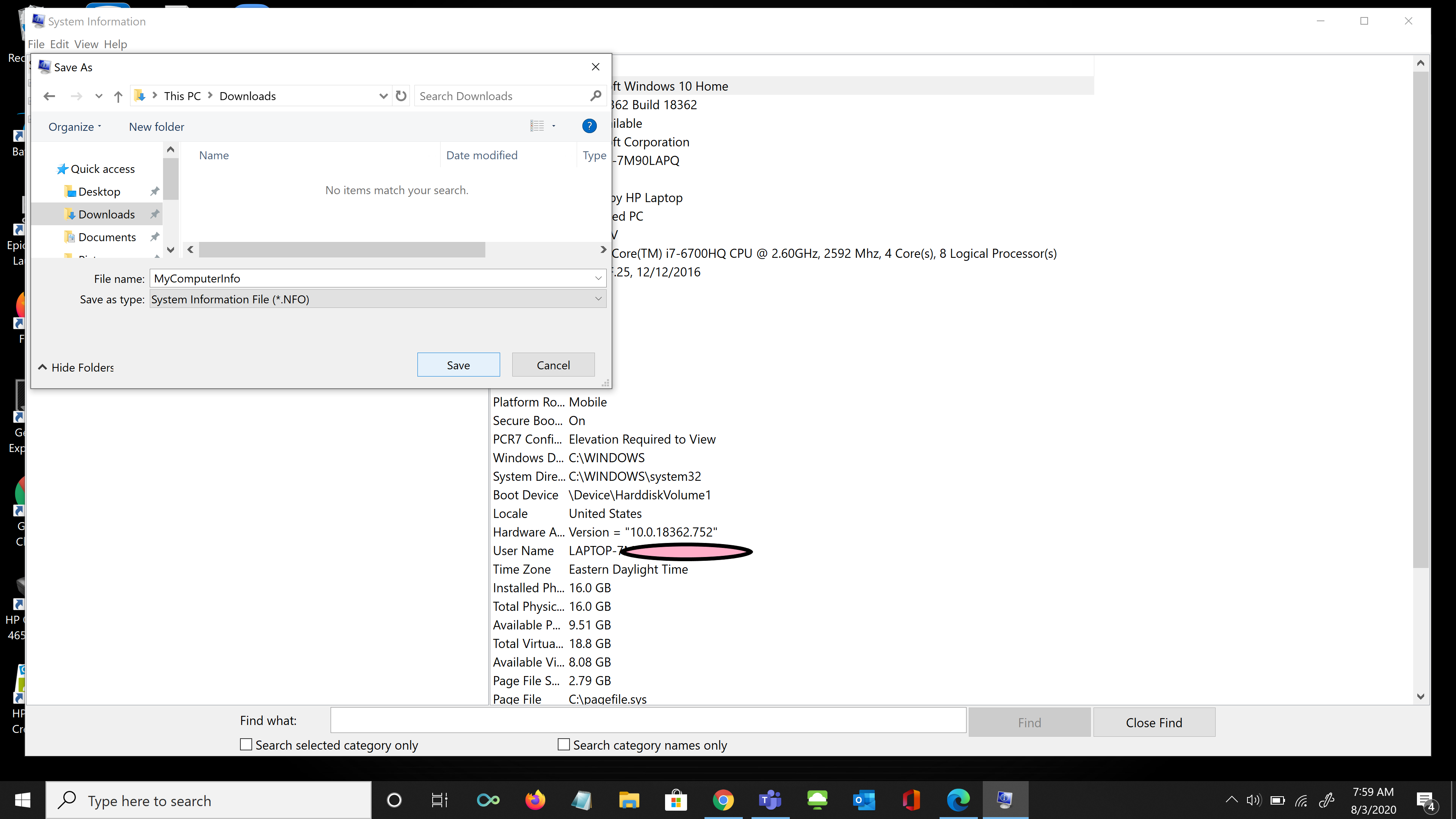Launch Firefox from the taskbar
Screen dimensions: 1456x819
pos(535,800)
